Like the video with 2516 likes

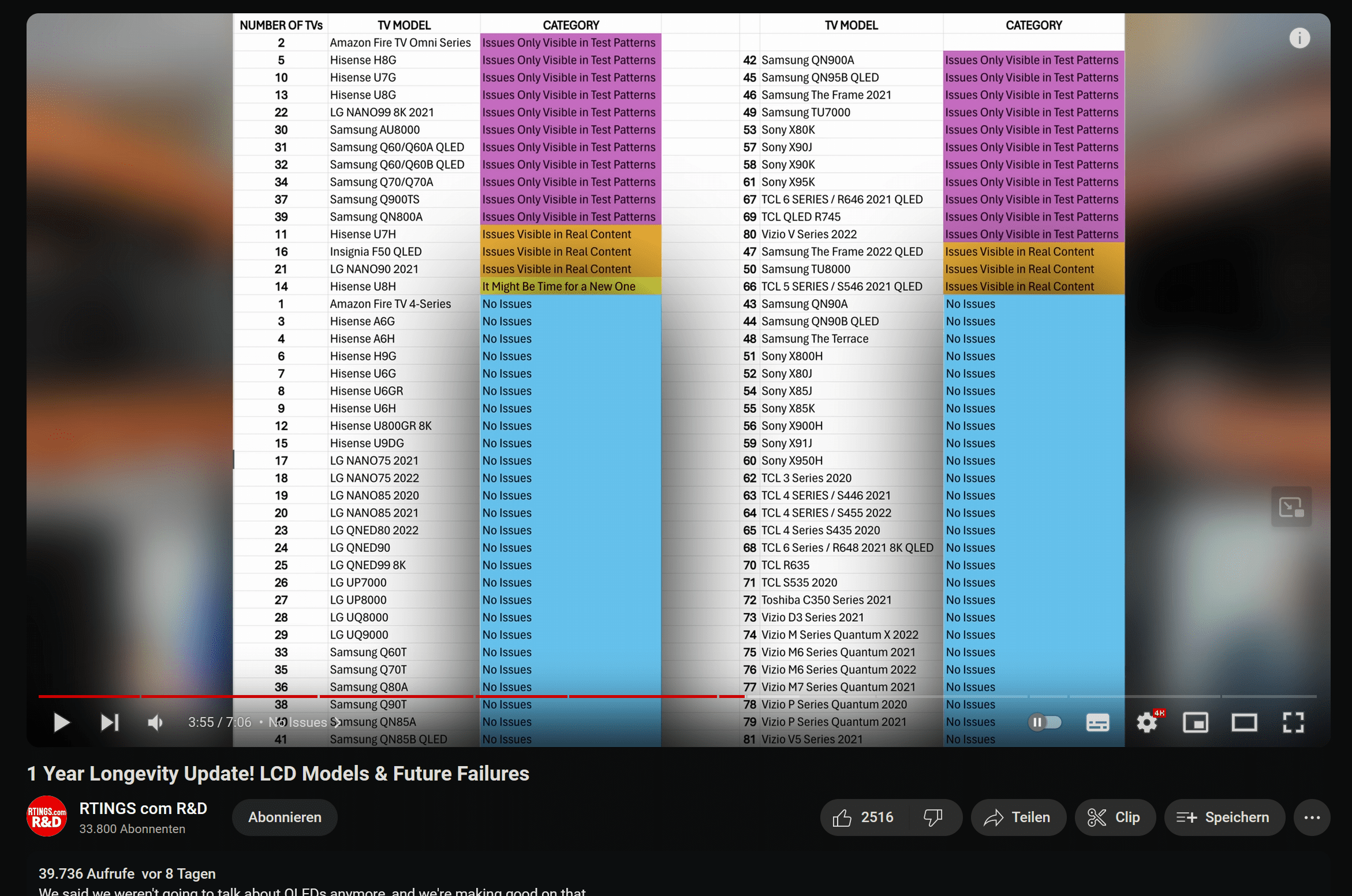(x=863, y=817)
